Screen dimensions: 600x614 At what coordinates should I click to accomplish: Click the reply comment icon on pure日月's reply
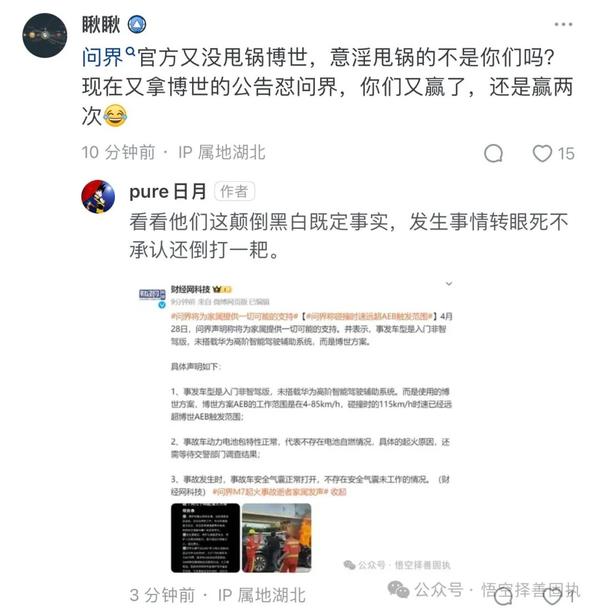click(502, 597)
